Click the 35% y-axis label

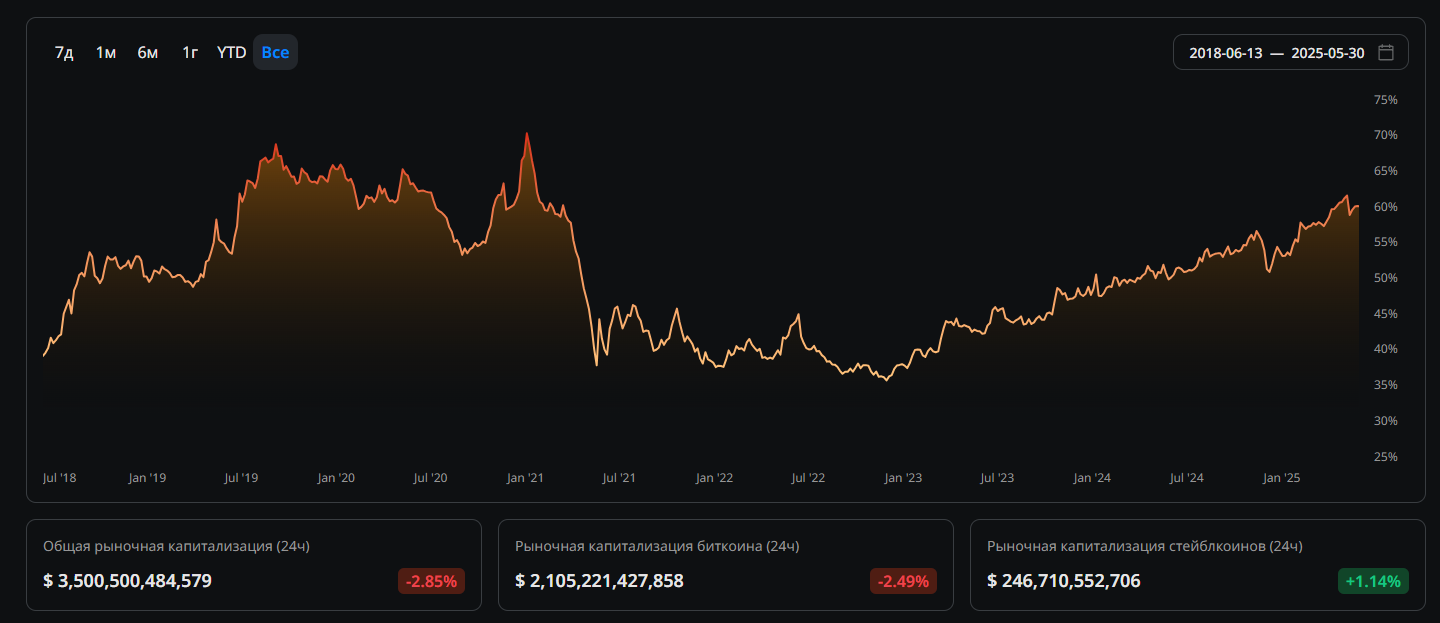(x=1386, y=385)
